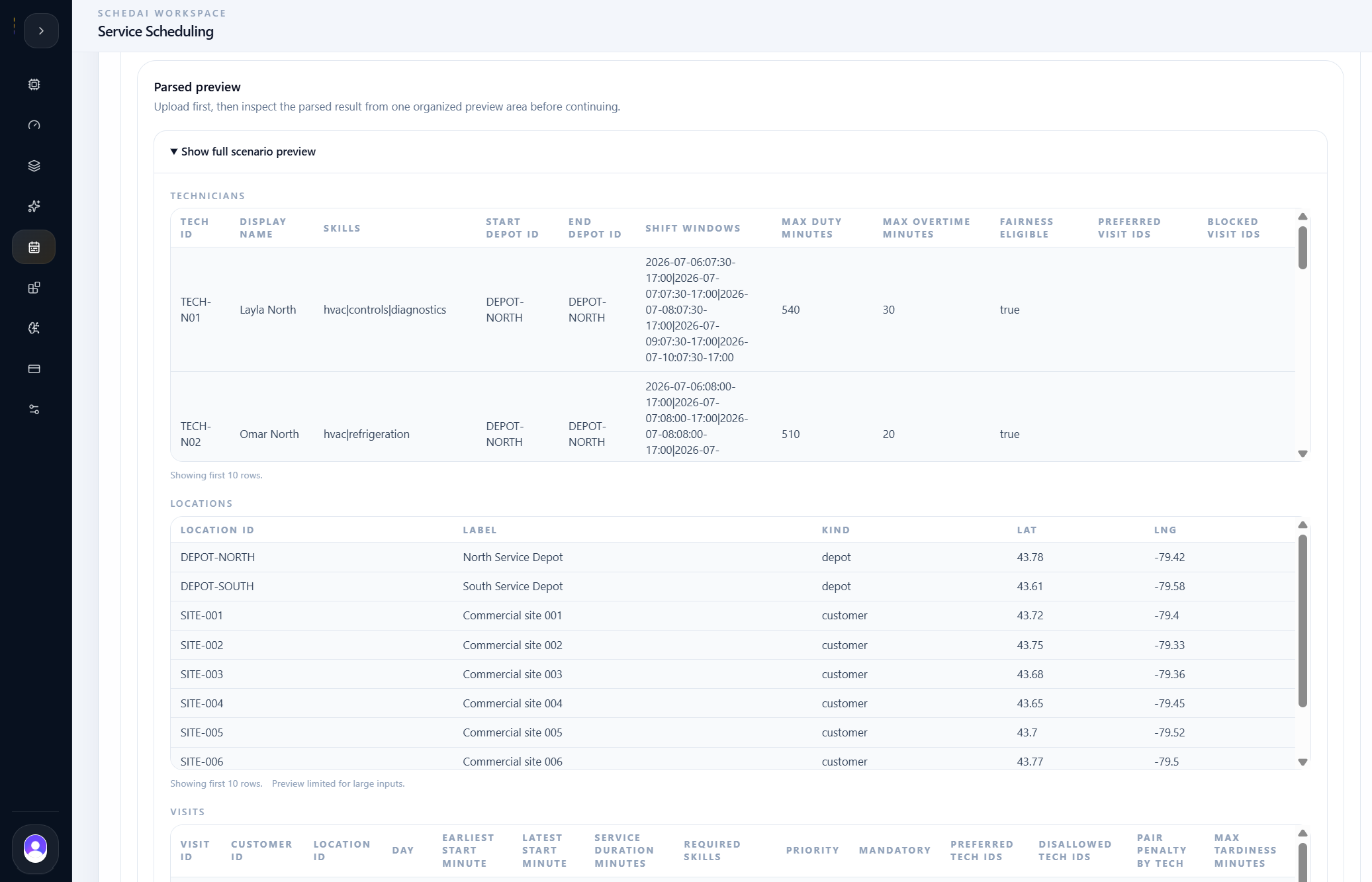Click the Blocked Visit IDs column header
This screenshot has width=1372, height=882.
1233,228
